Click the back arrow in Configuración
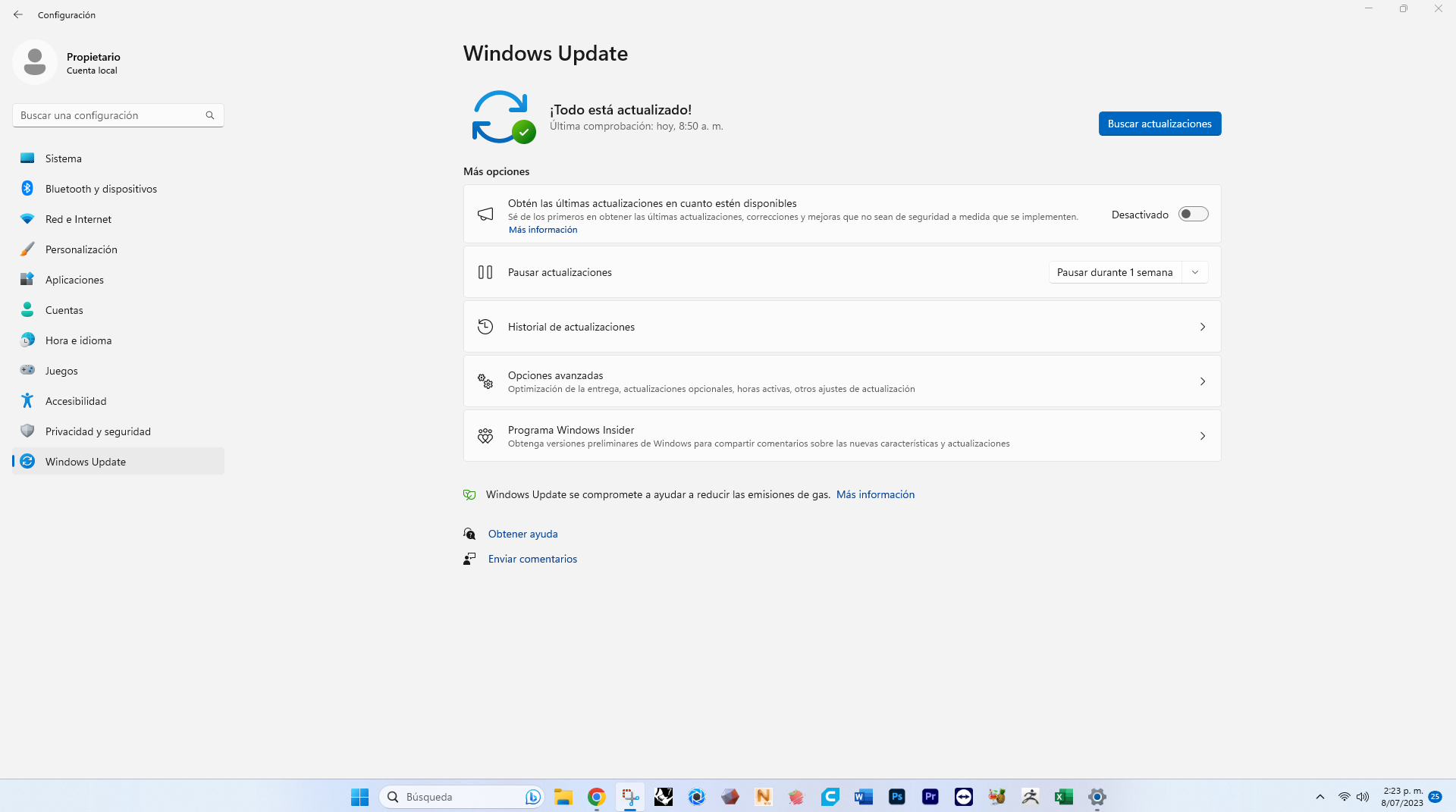The image size is (1456, 812). pos(18,14)
